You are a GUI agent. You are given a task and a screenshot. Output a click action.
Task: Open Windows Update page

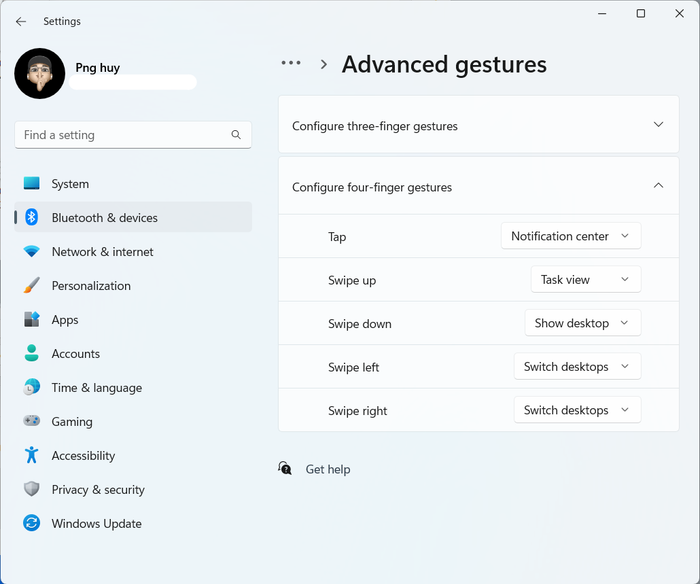click(x=133, y=523)
